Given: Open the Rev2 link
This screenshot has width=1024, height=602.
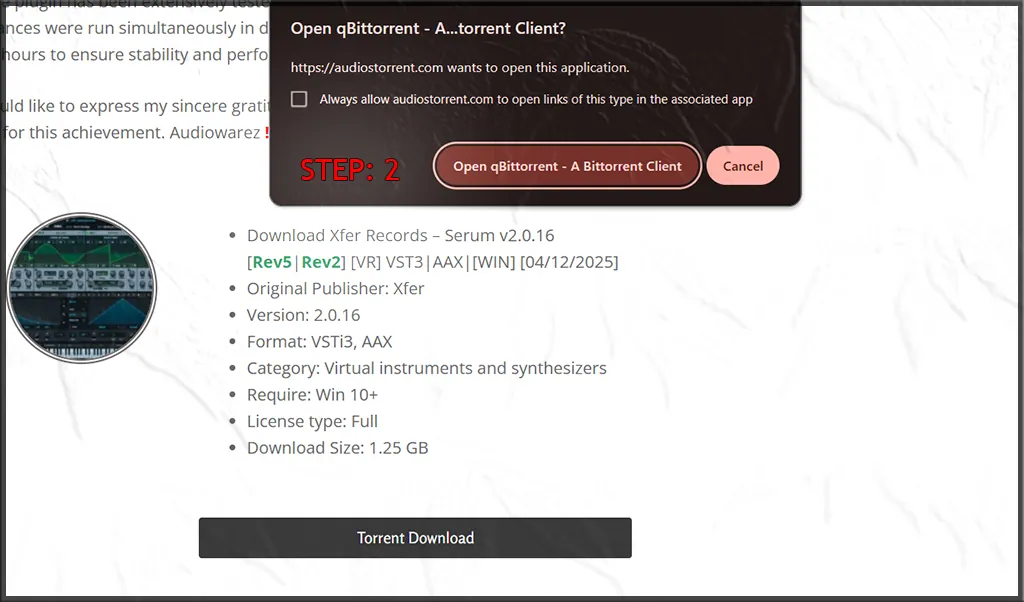Looking at the screenshot, I should pyautogui.click(x=321, y=262).
